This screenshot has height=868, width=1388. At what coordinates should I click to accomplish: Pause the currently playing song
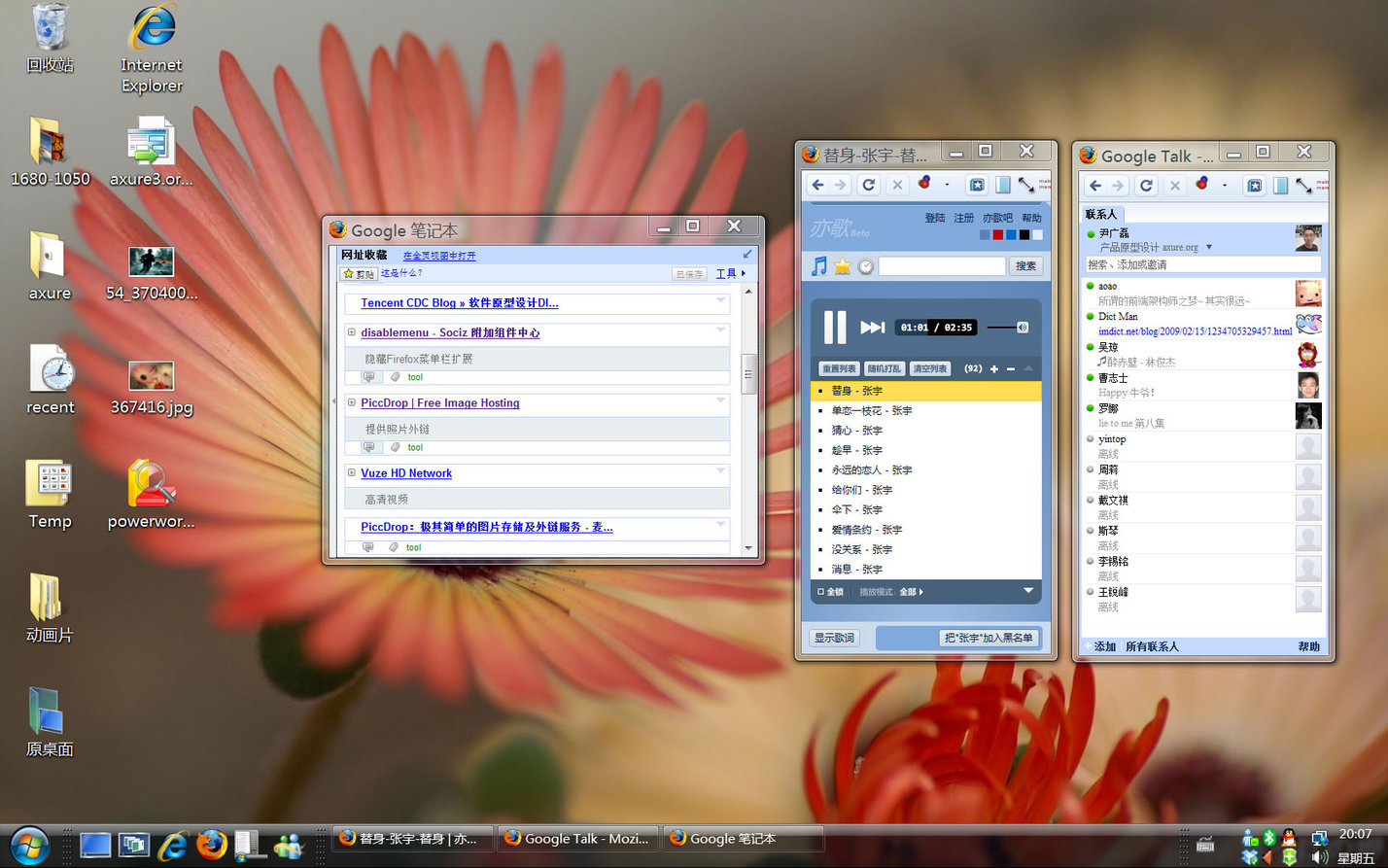(x=835, y=327)
